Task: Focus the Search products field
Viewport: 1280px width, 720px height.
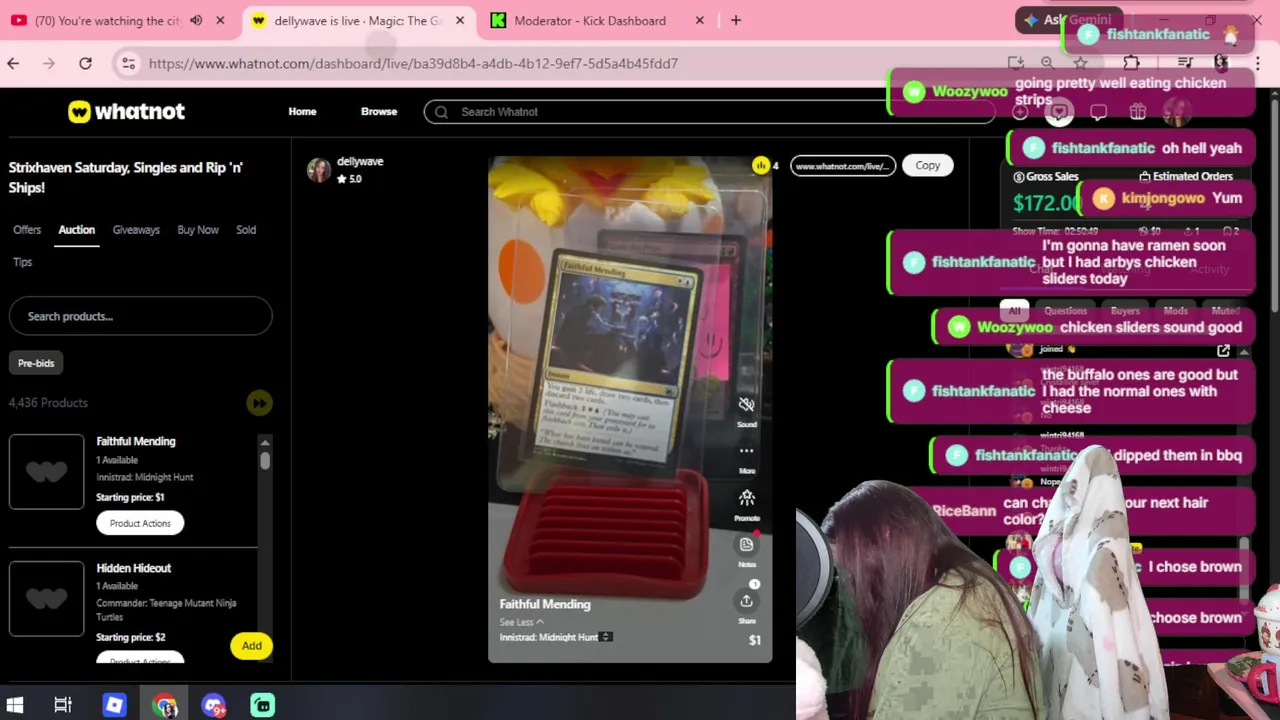Action: pos(140,316)
